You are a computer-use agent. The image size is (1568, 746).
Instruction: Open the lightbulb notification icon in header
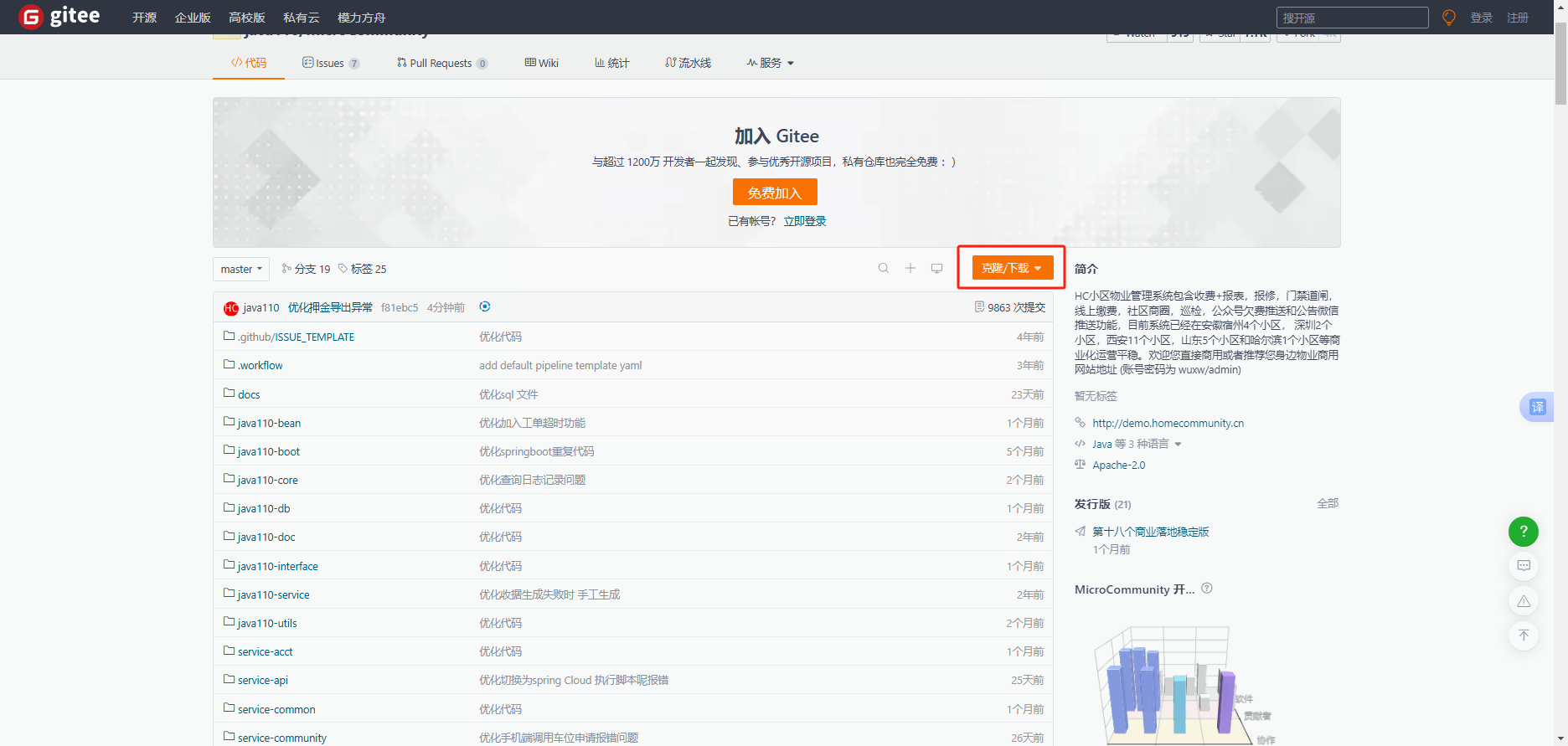(x=1449, y=18)
